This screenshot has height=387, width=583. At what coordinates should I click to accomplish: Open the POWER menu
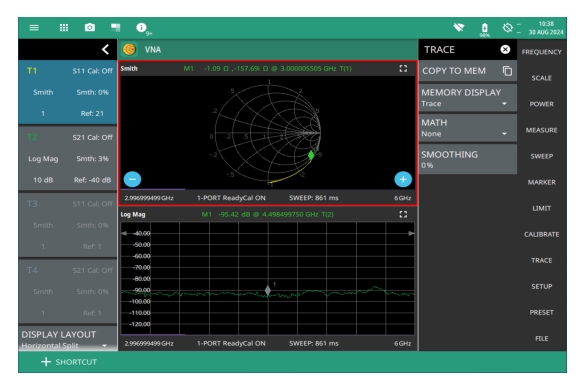(541, 104)
